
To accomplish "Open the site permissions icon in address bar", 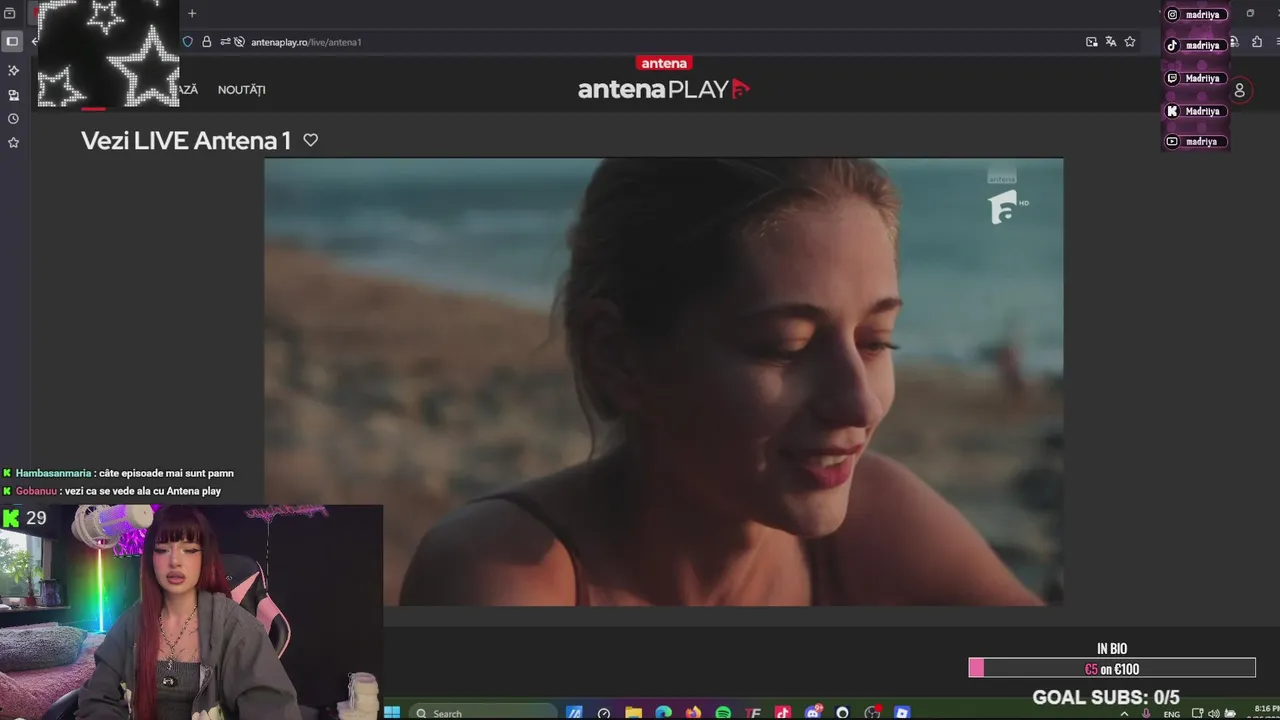I will click(225, 42).
